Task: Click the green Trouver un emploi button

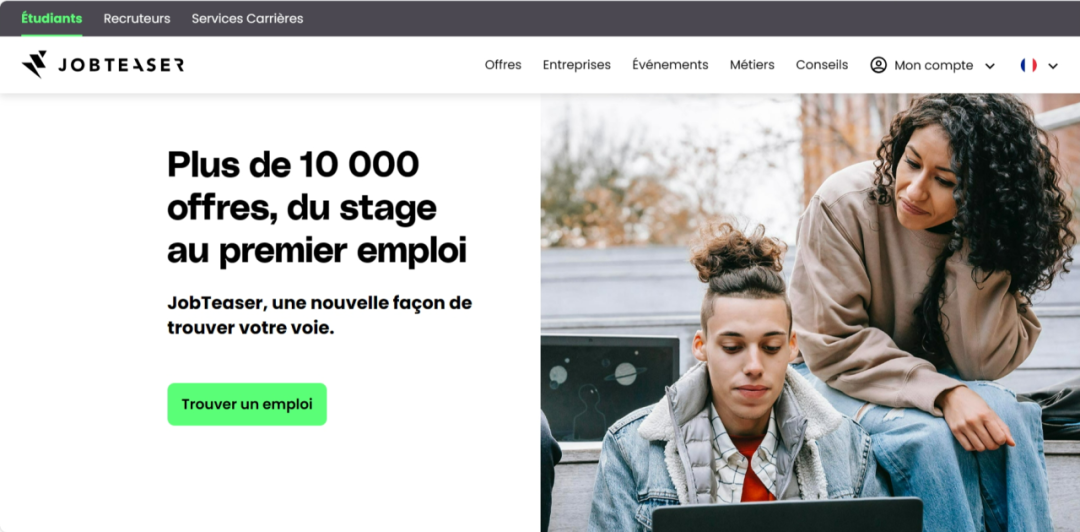Action: coord(247,405)
